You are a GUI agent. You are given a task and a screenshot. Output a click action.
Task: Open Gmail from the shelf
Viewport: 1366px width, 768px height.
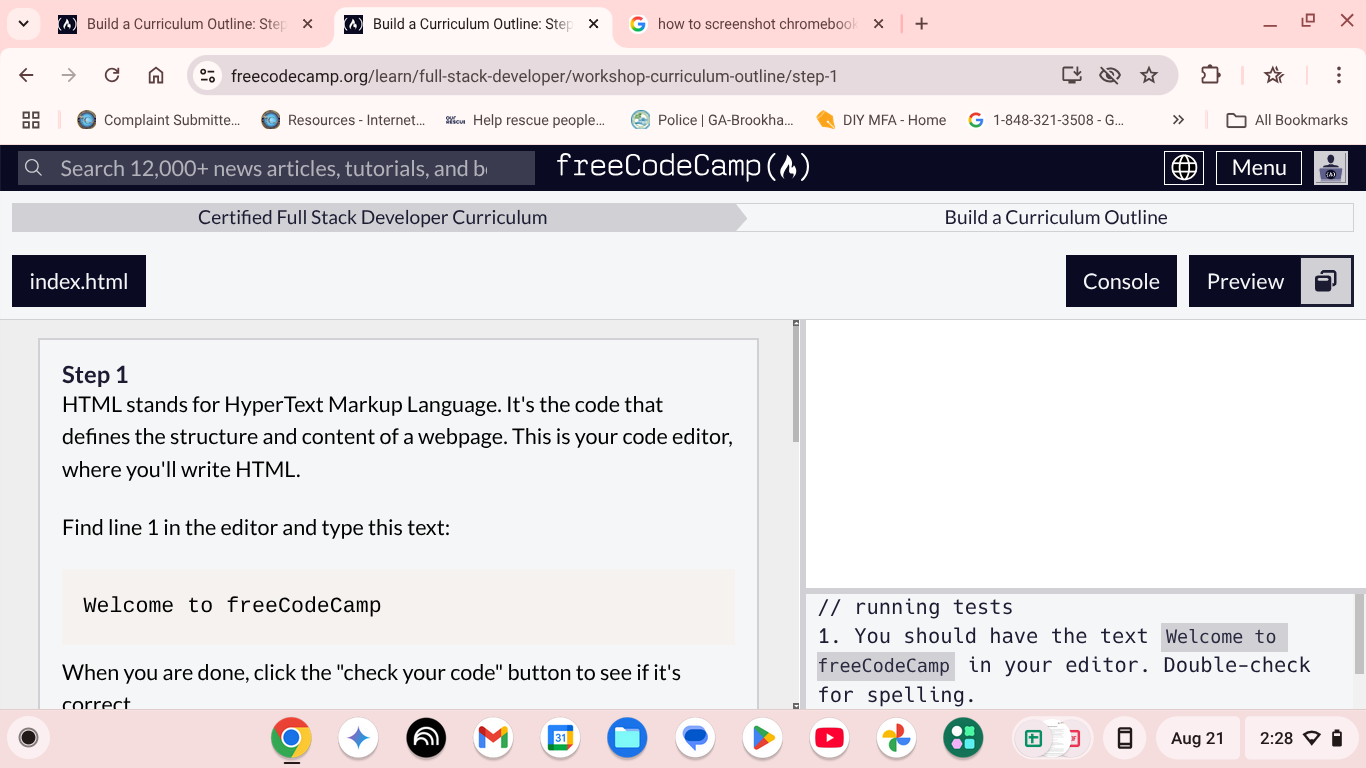click(492, 738)
